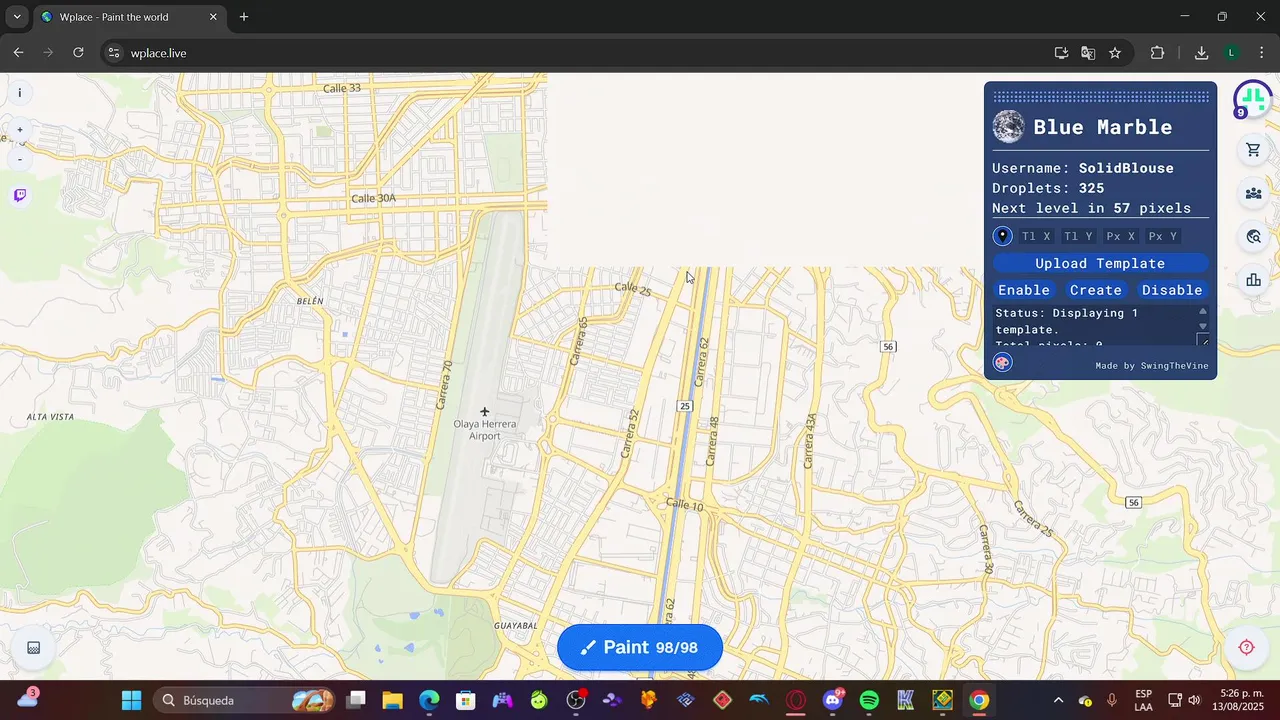1280x720 pixels.
Task: Click the Búsqueda taskbar search box
Action: (x=244, y=700)
